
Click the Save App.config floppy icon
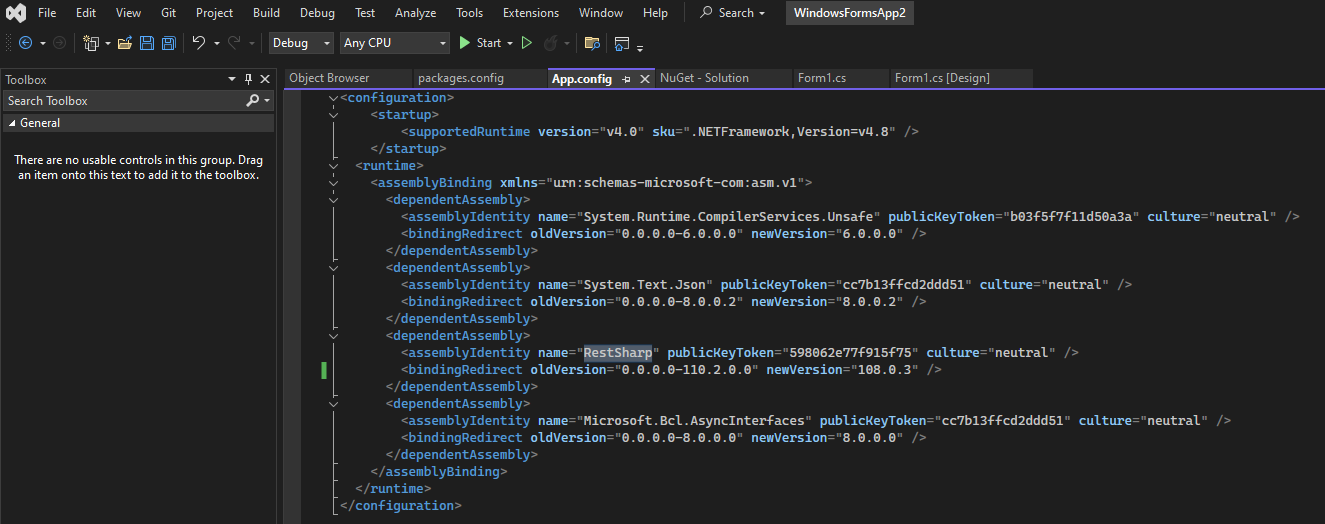coord(147,43)
